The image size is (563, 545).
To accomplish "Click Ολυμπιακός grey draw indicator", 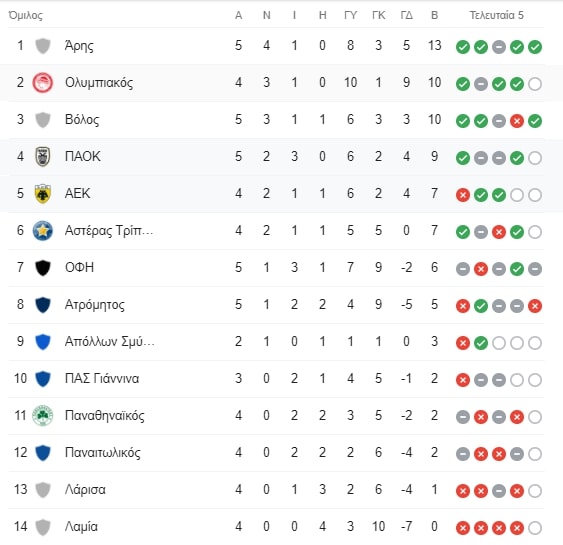I will click(x=481, y=84).
